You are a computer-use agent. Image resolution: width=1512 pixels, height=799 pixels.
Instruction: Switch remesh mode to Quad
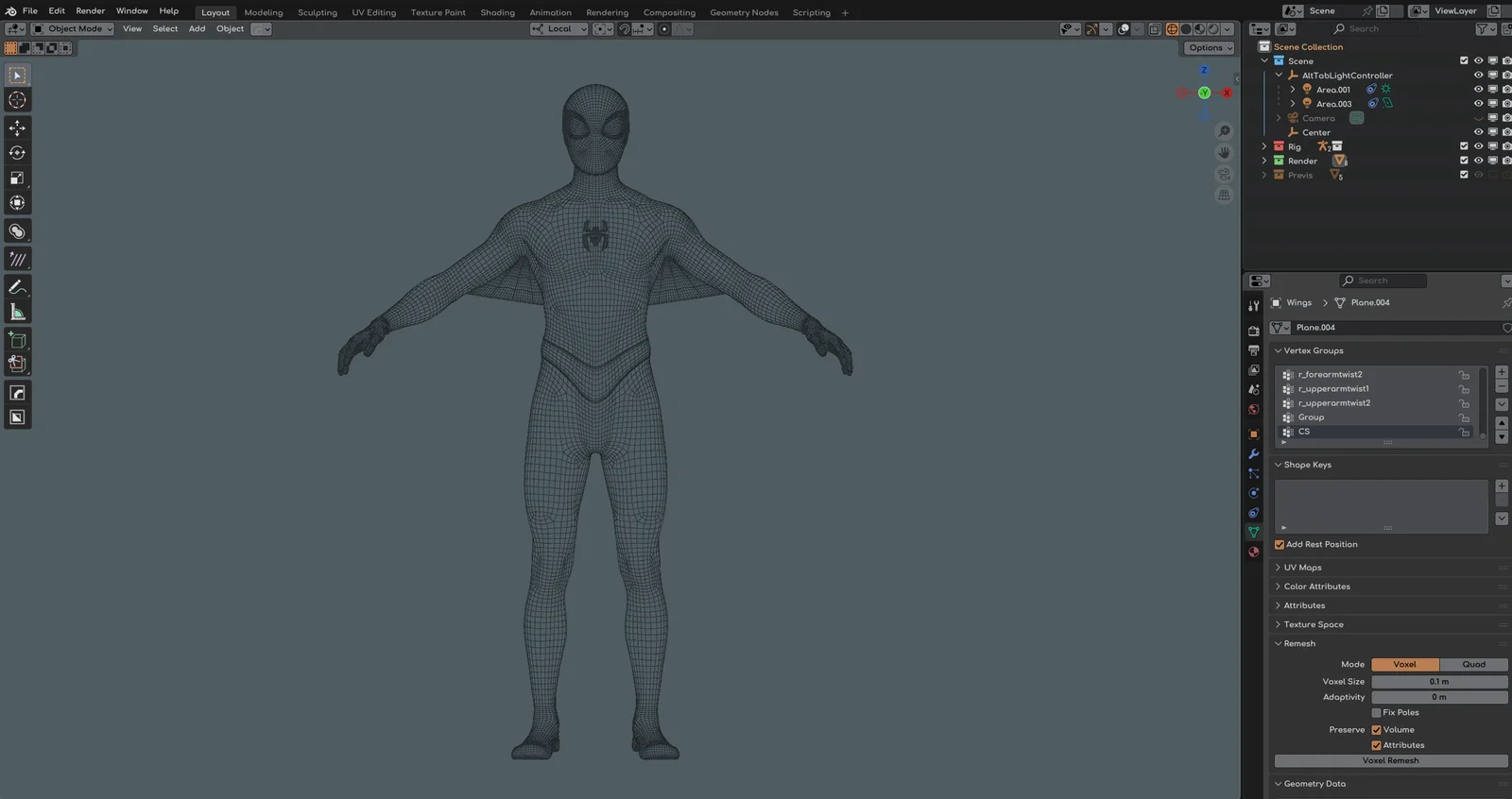click(1473, 665)
